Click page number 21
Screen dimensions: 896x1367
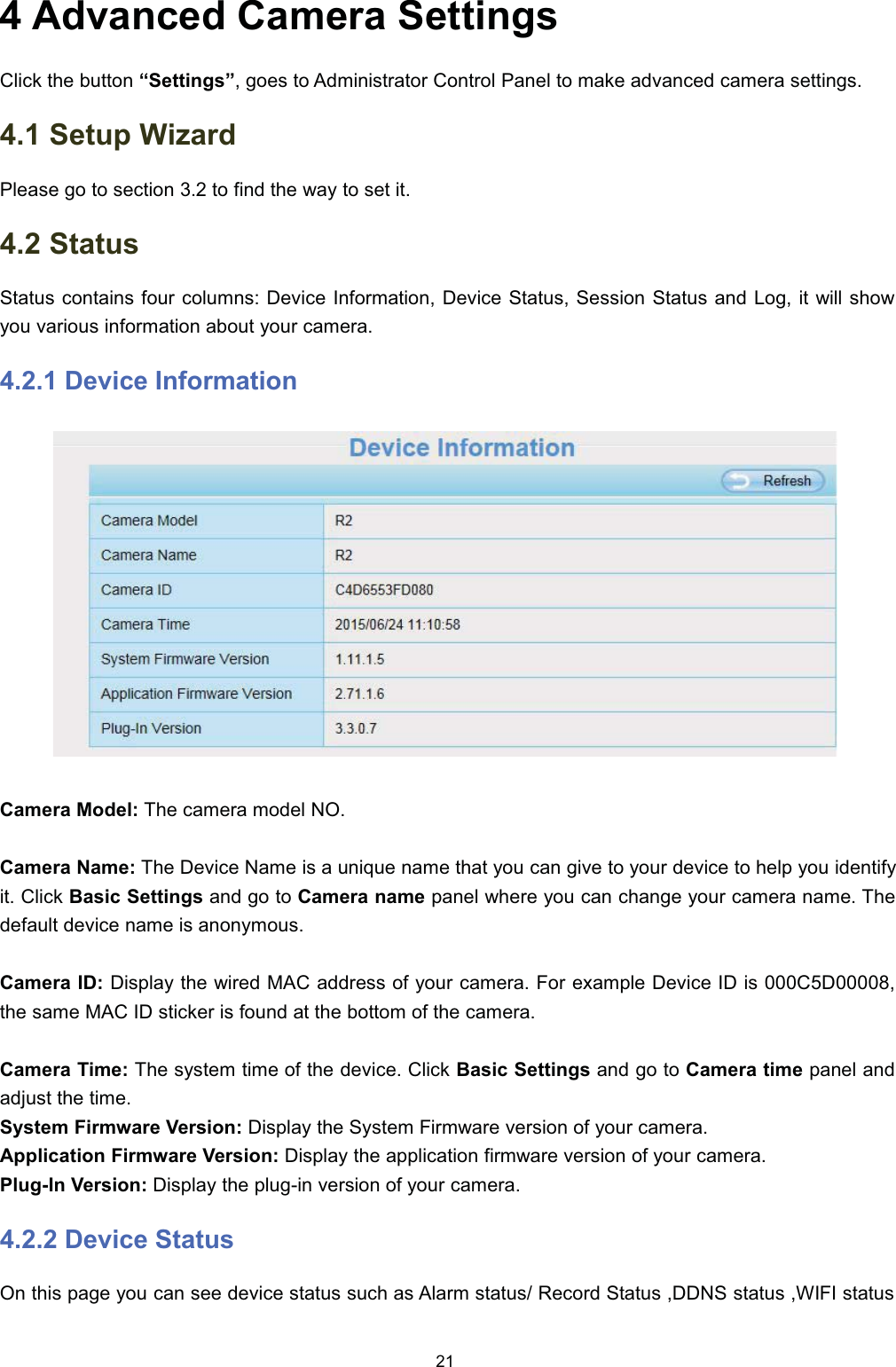(445, 1361)
